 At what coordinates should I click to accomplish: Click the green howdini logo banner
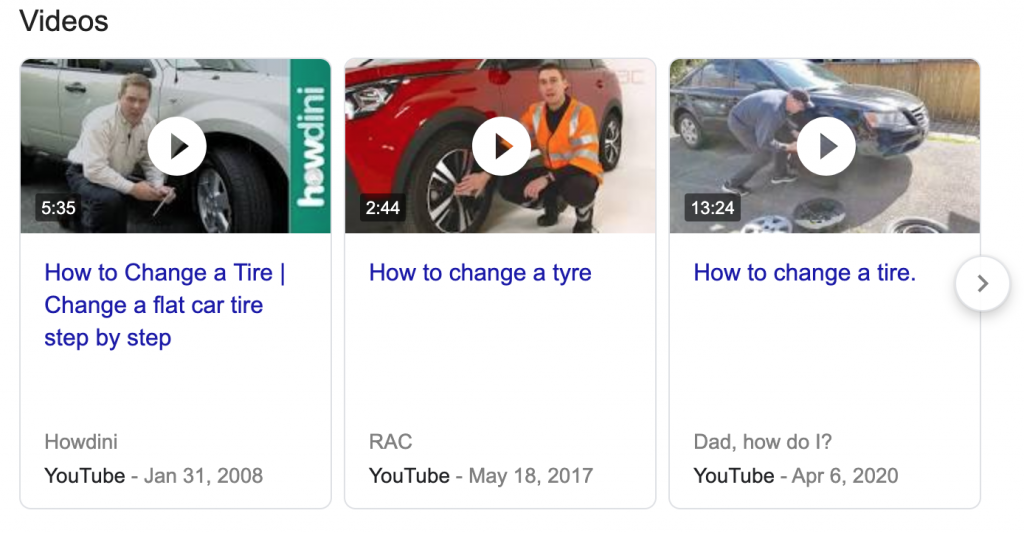[x=310, y=146]
